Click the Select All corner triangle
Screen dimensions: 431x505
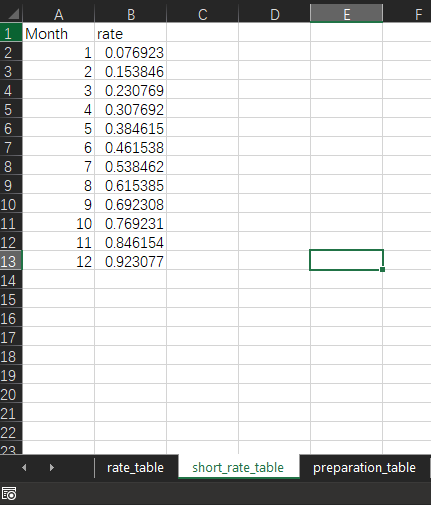(x=13, y=14)
